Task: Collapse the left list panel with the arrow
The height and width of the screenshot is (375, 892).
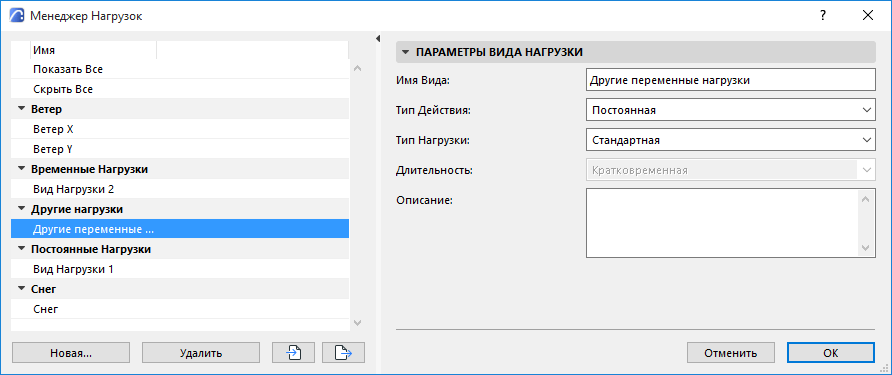Action: [378, 38]
